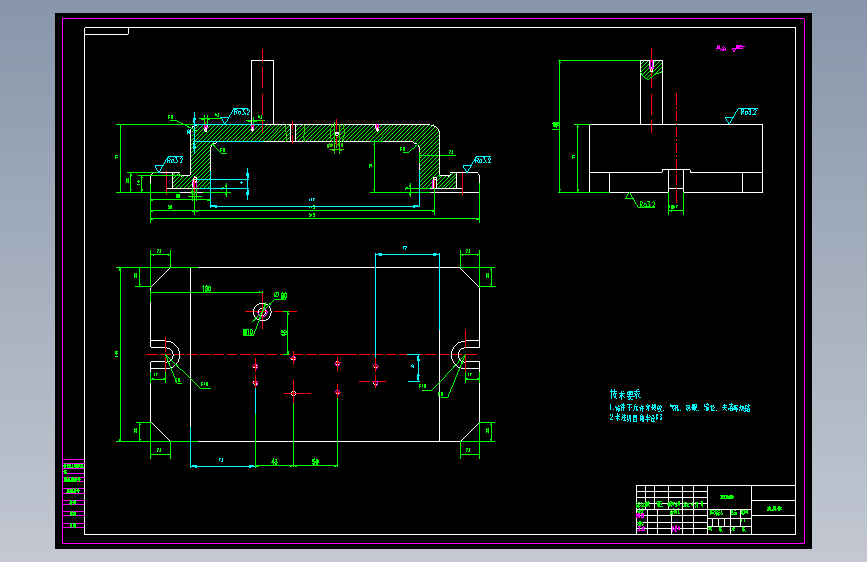Select the Ra3.2 symbol on the left flange
This screenshot has height=562, width=867.
(169, 164)
